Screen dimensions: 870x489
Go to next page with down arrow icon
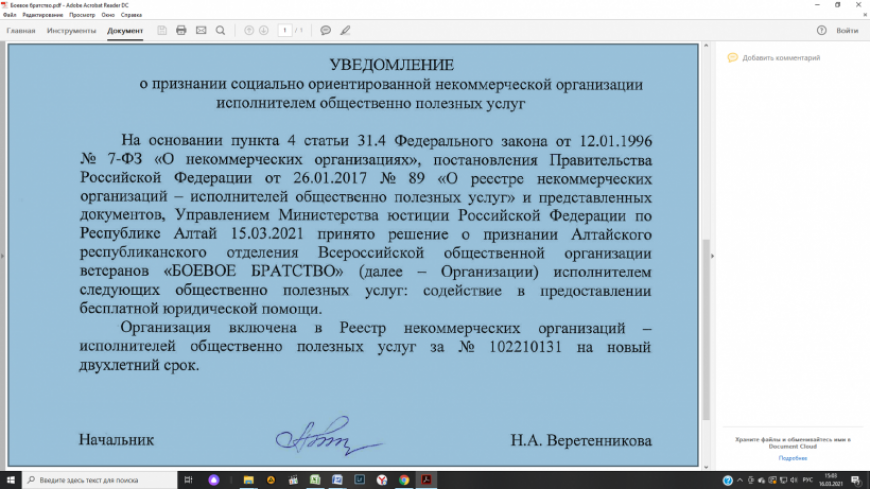(264, 31)
